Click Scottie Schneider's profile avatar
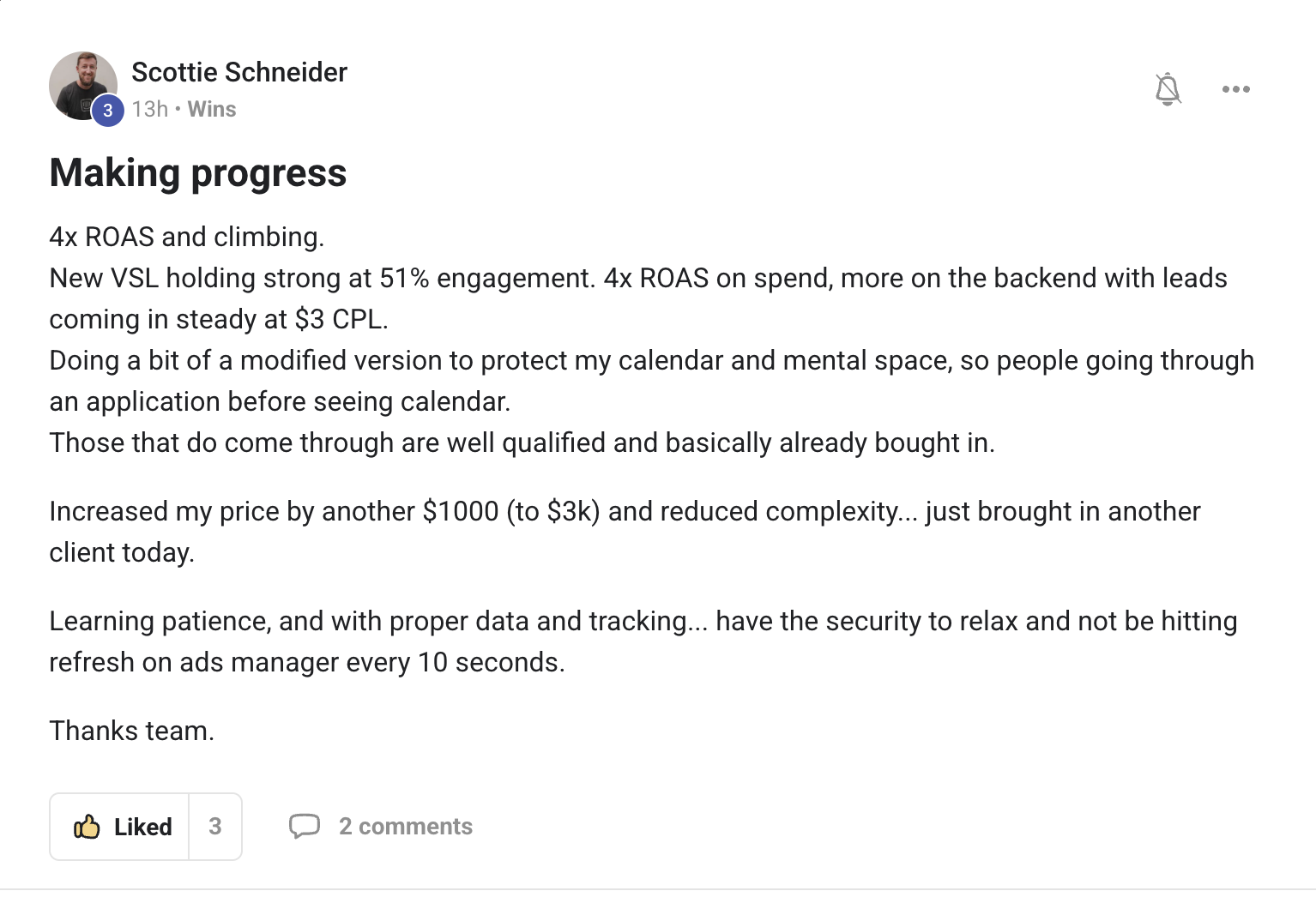Image resolution: width=1316 pixels, height=909 pixels. (x=81, y=84)
